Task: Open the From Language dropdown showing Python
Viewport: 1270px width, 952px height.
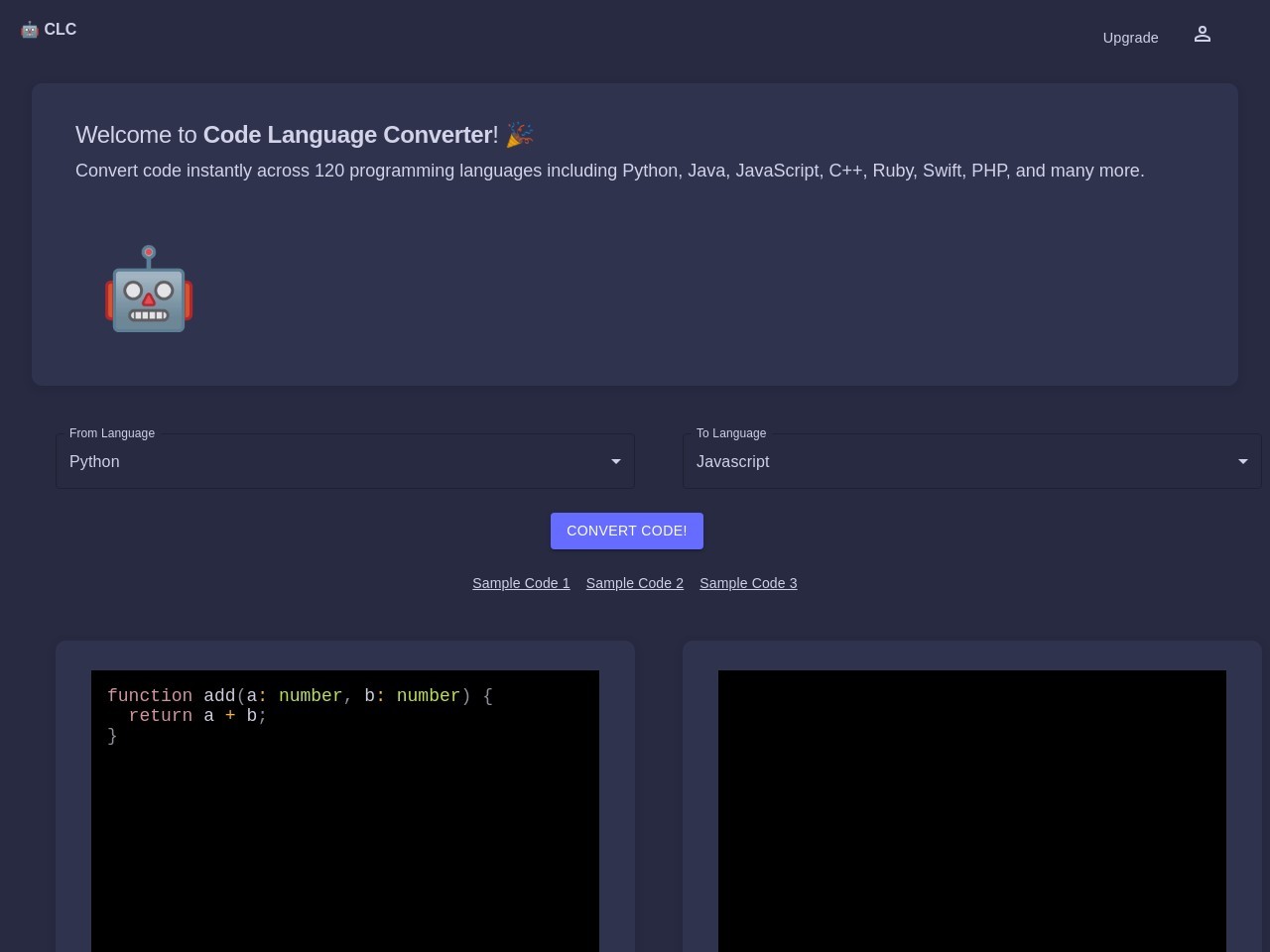Action: pos(345,461)
